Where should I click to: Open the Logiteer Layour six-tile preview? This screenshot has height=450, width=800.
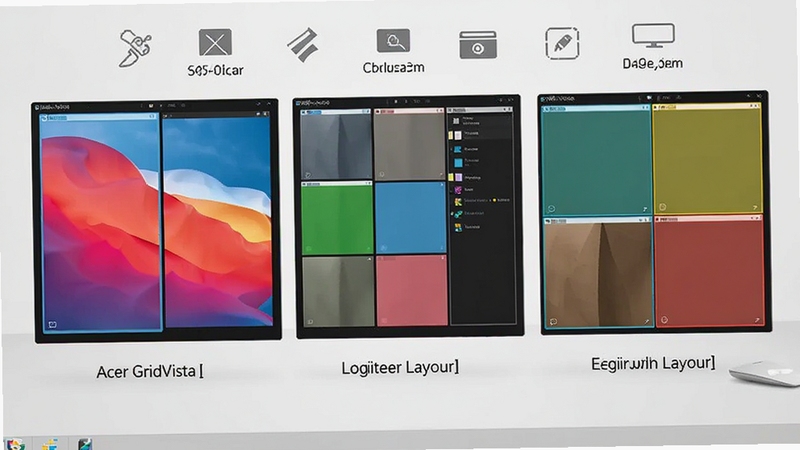pyautogui.click(x=408, y=216)
